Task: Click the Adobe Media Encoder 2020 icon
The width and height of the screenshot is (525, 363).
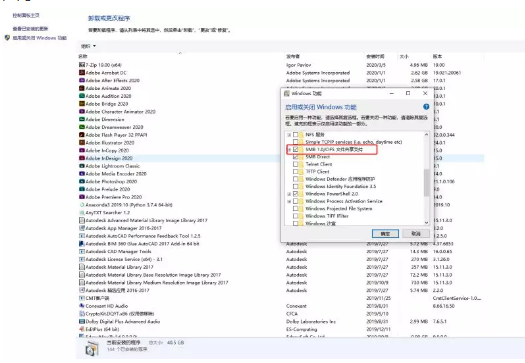Action: [x=82, y=173]
